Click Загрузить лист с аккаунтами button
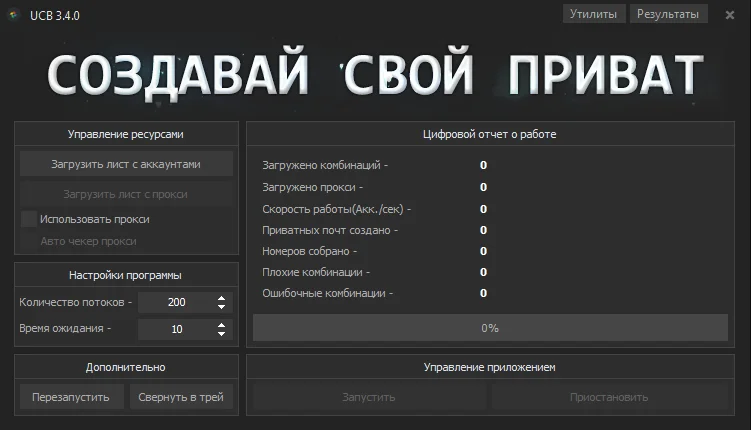751x430 pixels. 126,164
